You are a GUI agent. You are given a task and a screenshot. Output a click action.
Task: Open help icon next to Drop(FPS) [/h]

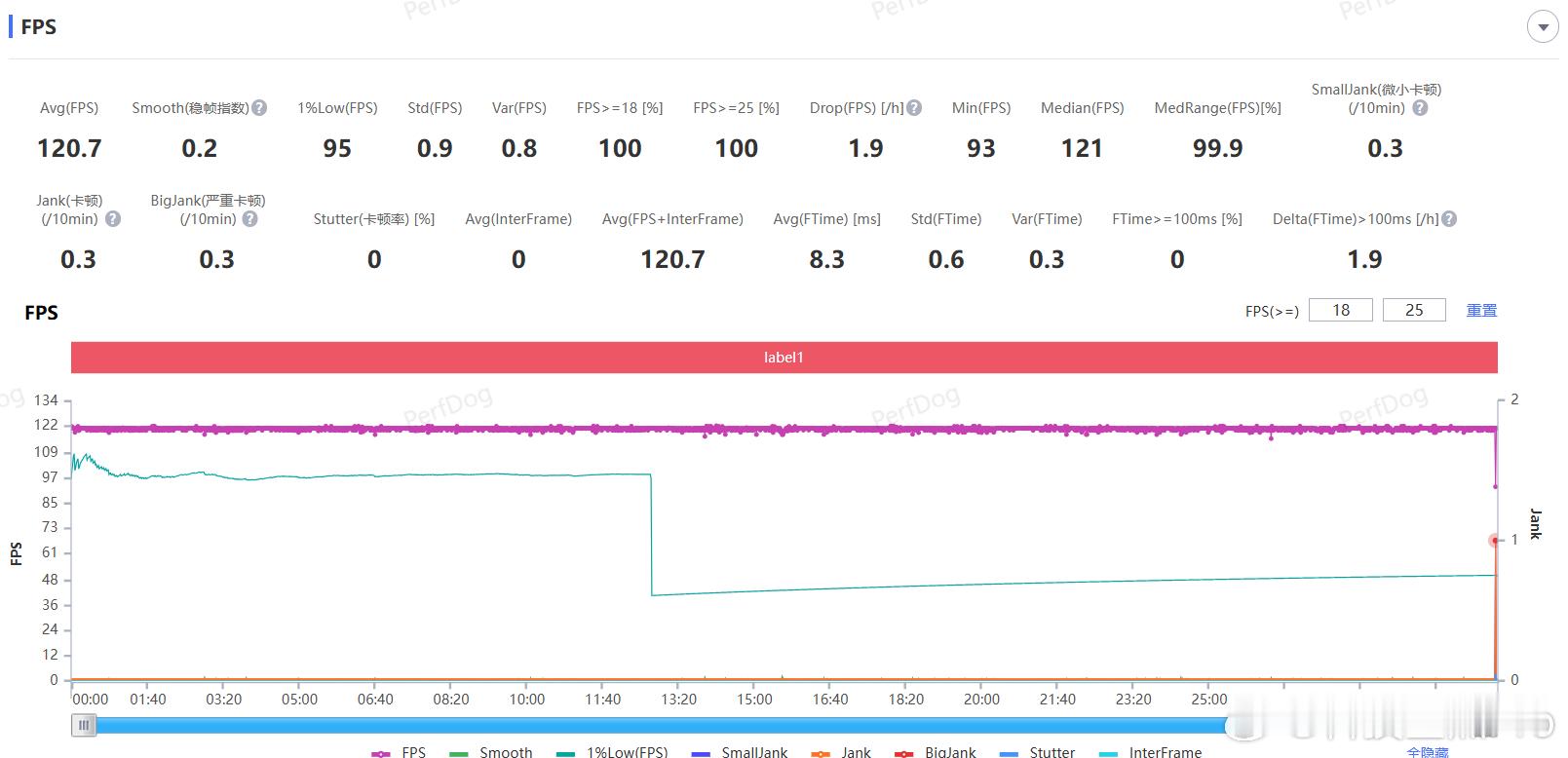[914, 108]
